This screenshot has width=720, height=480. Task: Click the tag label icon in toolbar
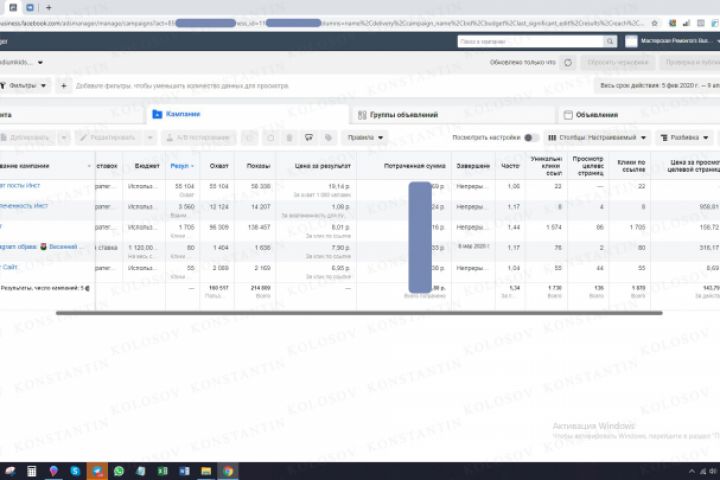pyautogui.click(x=328, y=137)
